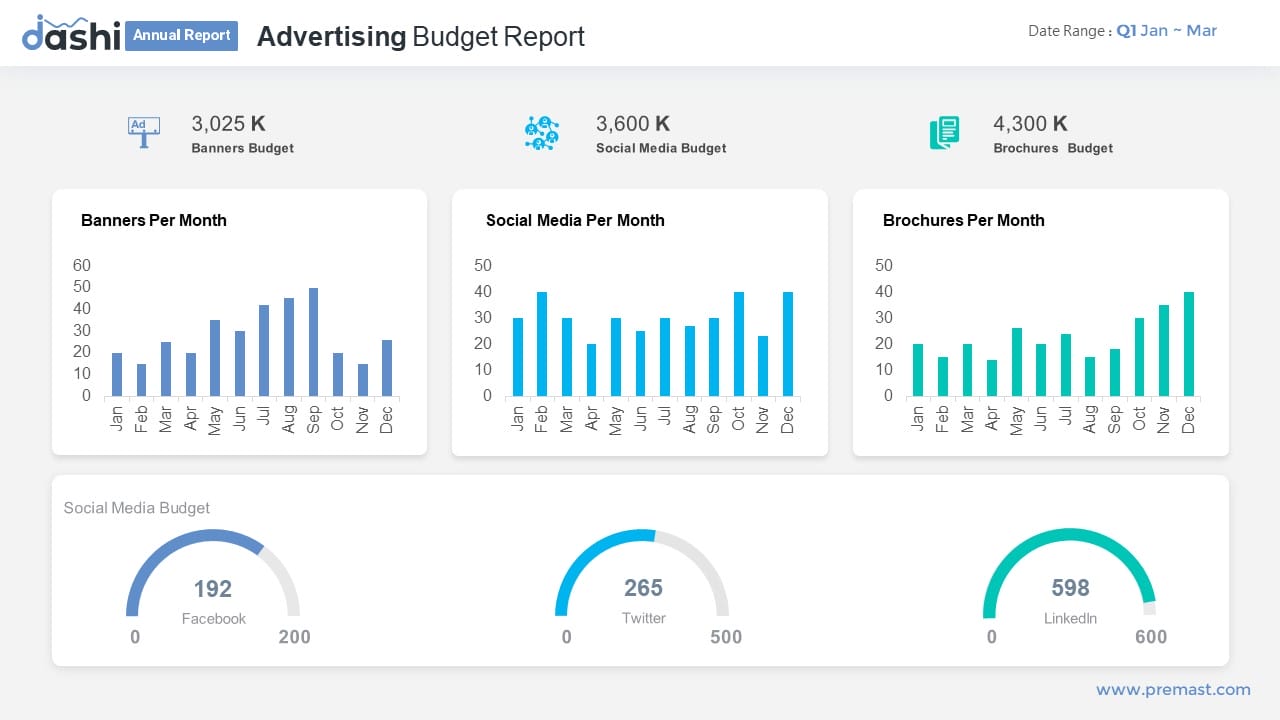Click the Social Media Per Month chart title
This screenshot has width=1280, height=720.
tap(575, 220)
